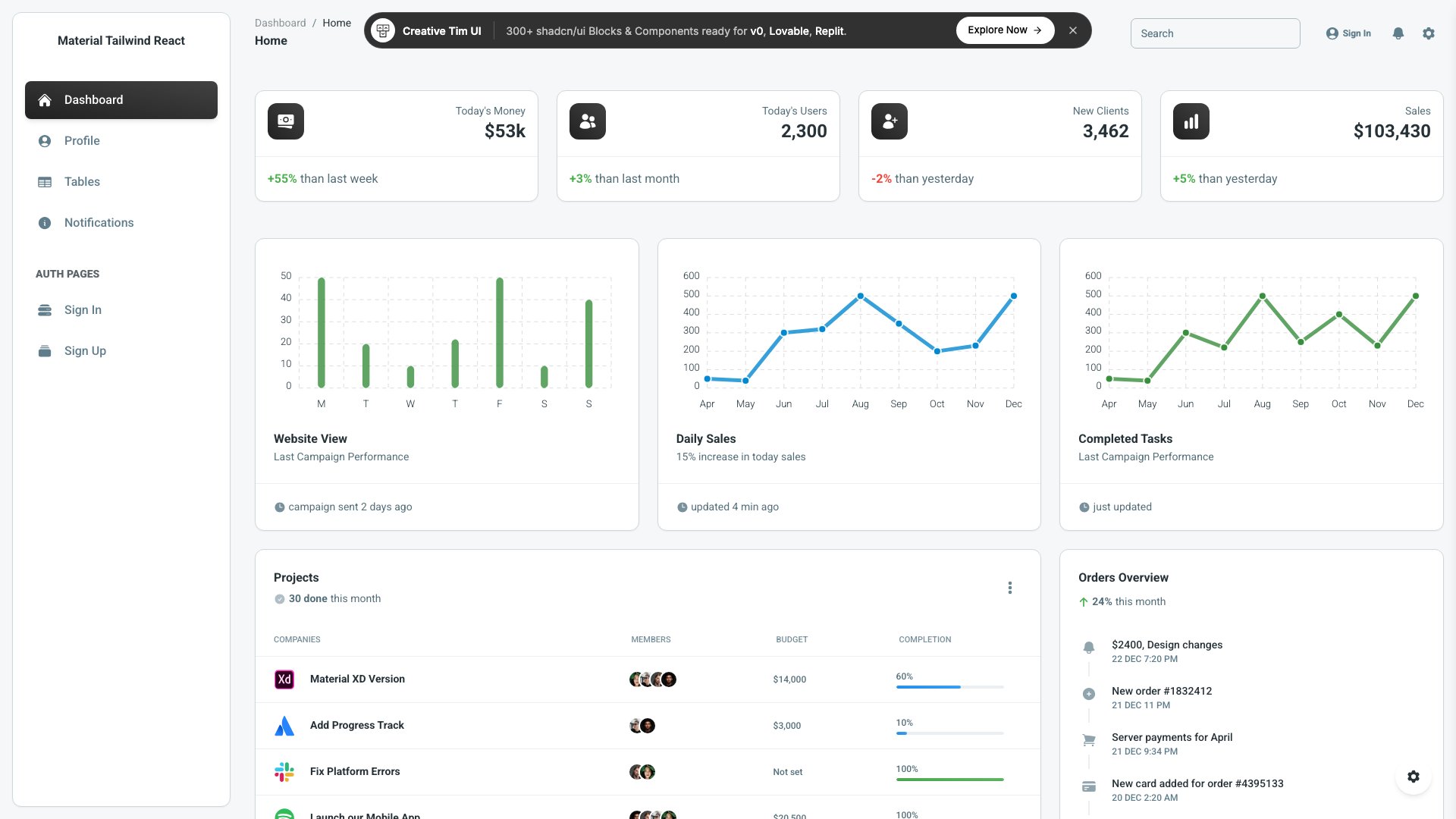This screenshot has height=819, width=1456.
Task: Click the shopping cart icon in Orders Overview
Action: click(x=1089, y=739)
